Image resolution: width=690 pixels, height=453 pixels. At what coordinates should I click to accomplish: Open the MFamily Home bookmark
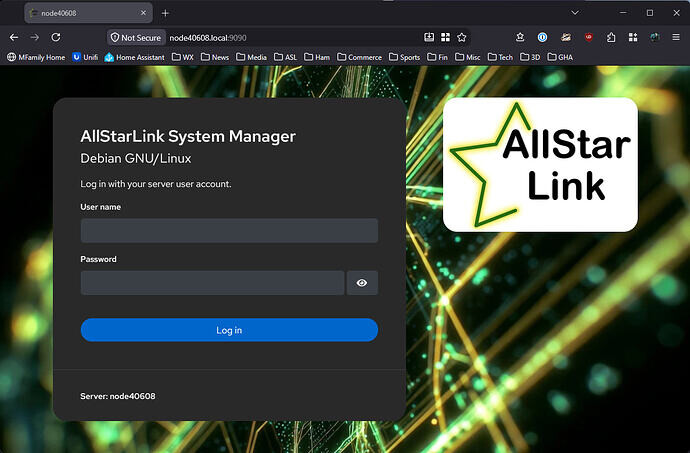click(x=36, y=57)
